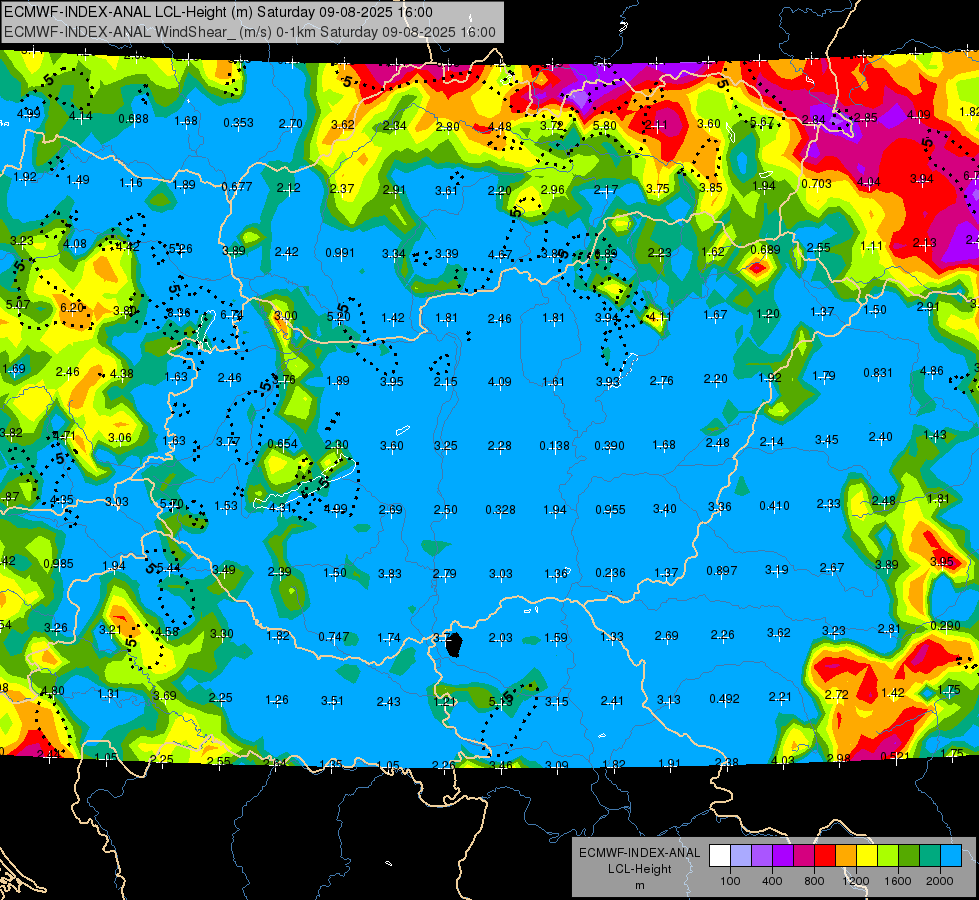Viewport: 979px width, 900px height.
Task: Click the legend scale label 1600
Action: click(897, 881)
